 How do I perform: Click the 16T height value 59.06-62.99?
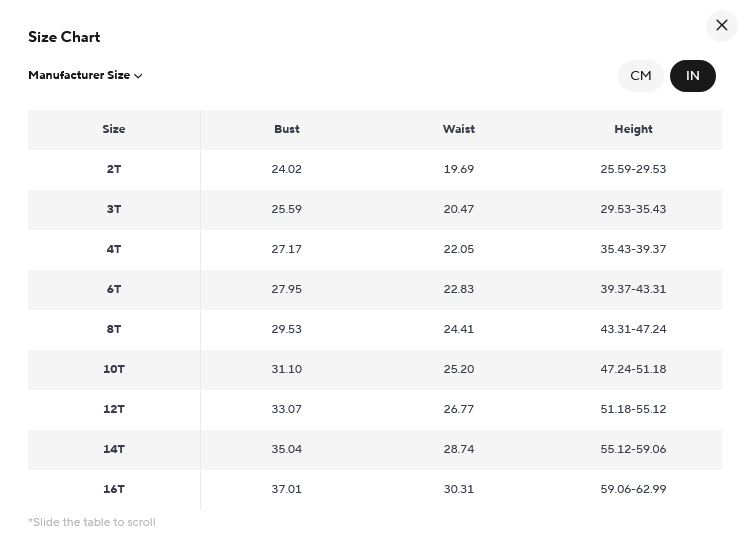point(633,489)
